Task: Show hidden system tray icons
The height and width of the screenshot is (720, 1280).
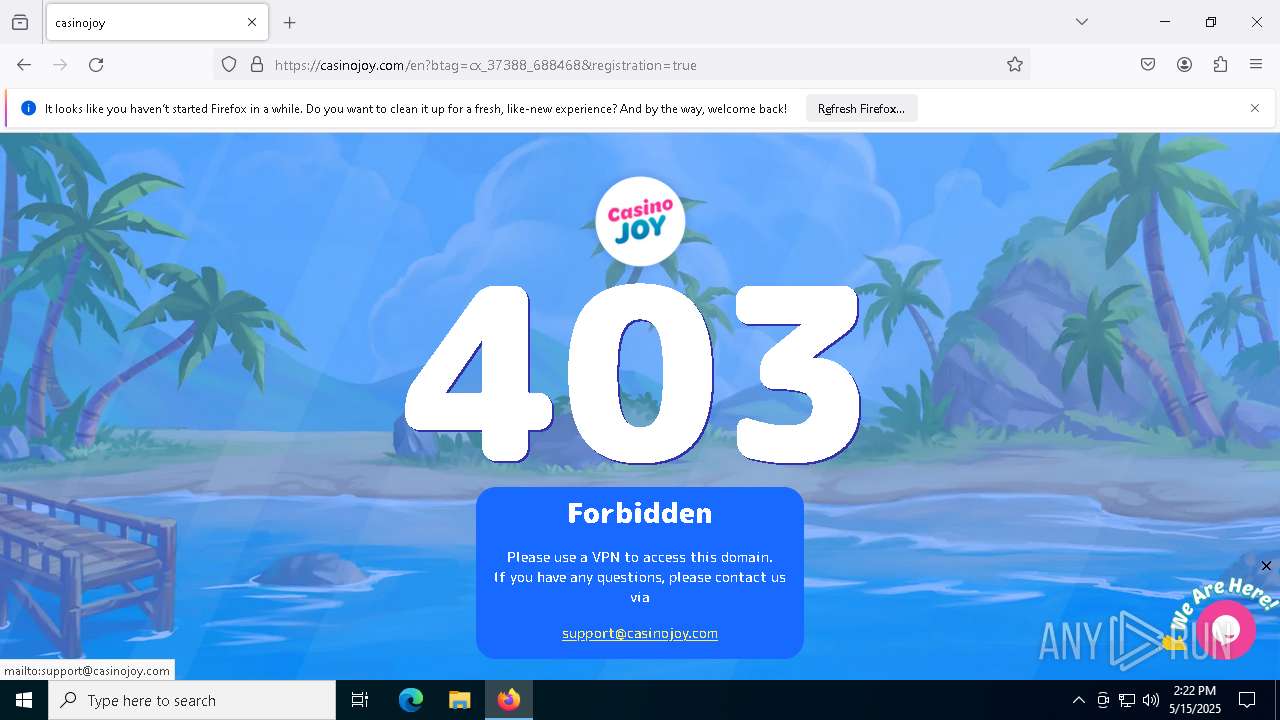Action: click(1078, 700)
